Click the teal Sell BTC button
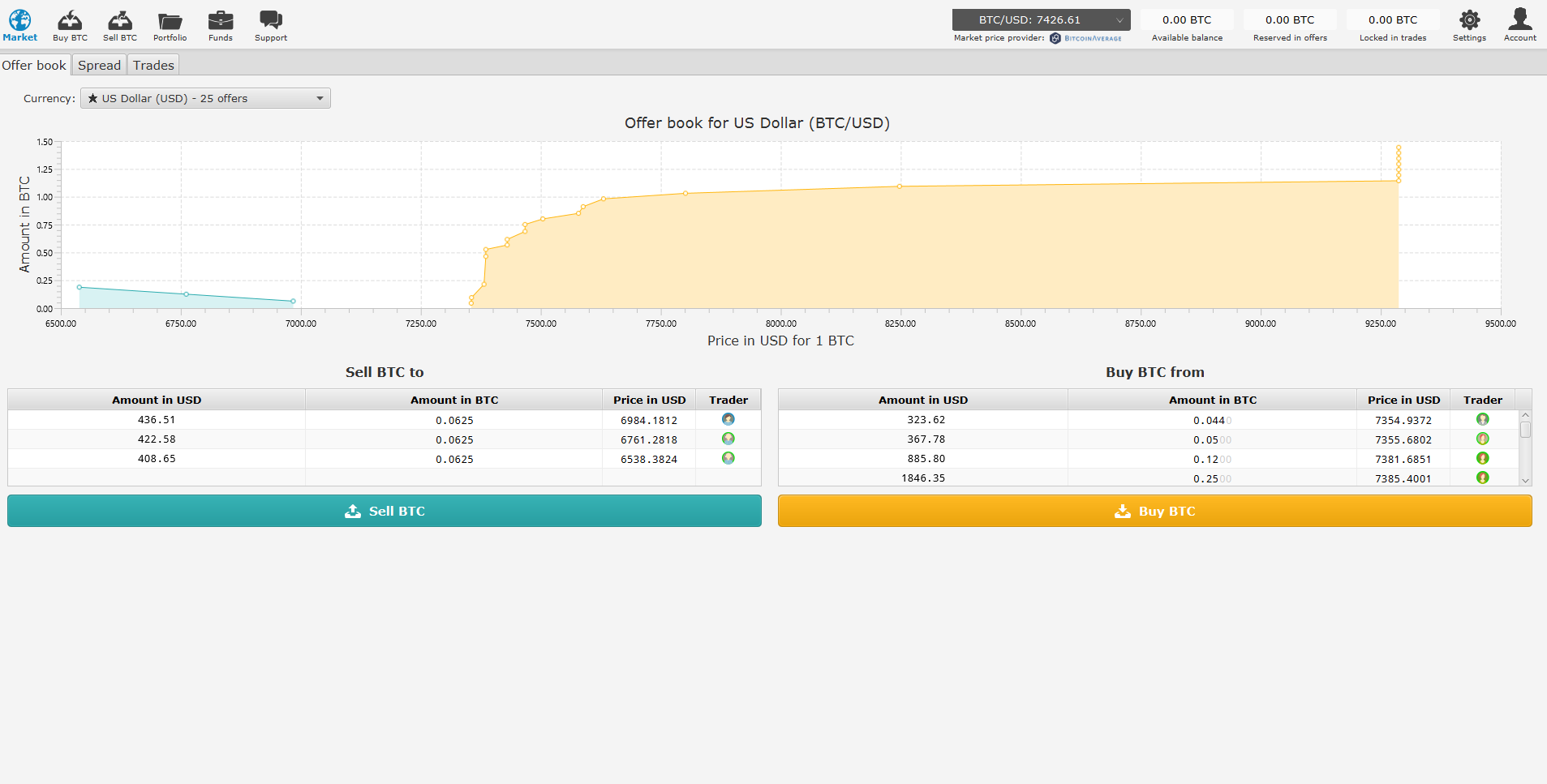The image size is (1547, 784). pos(385,511)
